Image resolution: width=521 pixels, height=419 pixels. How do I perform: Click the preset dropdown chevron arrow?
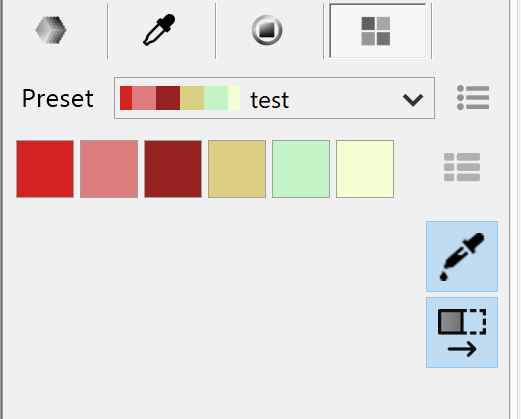pyautogui.click(x=413, y=100)
